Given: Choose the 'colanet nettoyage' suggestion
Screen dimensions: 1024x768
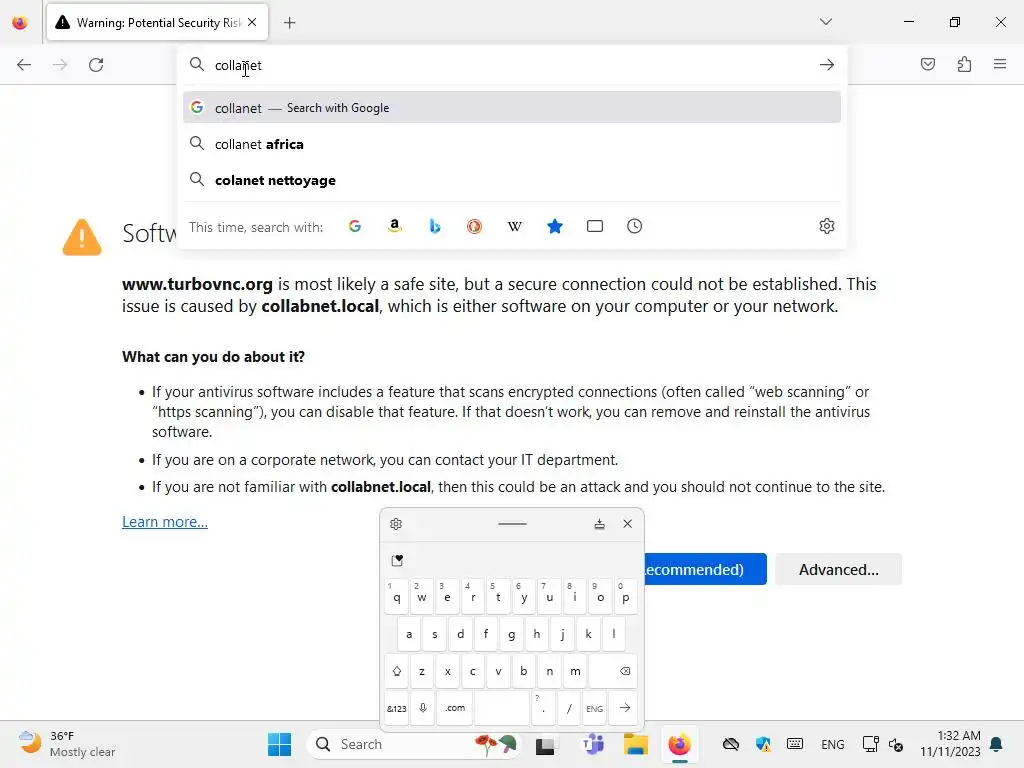Looking at the screenshot, I should click(x=512, y=180).
